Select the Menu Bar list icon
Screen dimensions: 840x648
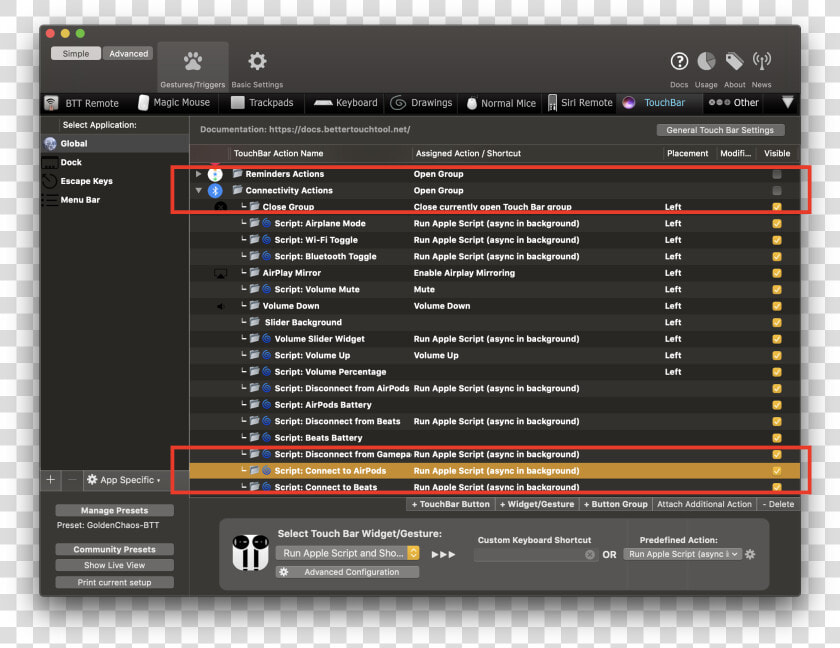click(50, 200)
